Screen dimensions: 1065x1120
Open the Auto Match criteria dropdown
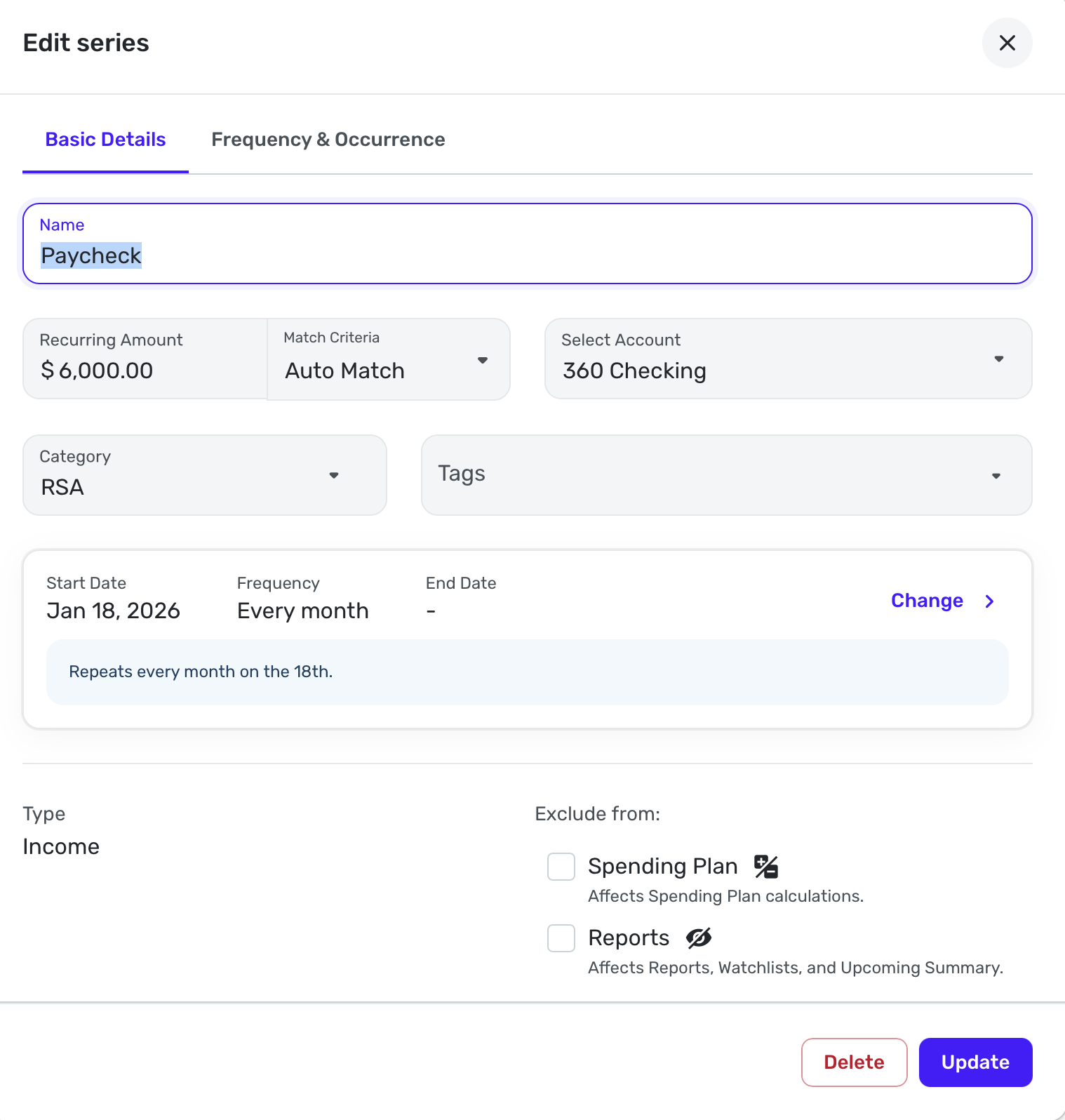click(x=379, y=360)
